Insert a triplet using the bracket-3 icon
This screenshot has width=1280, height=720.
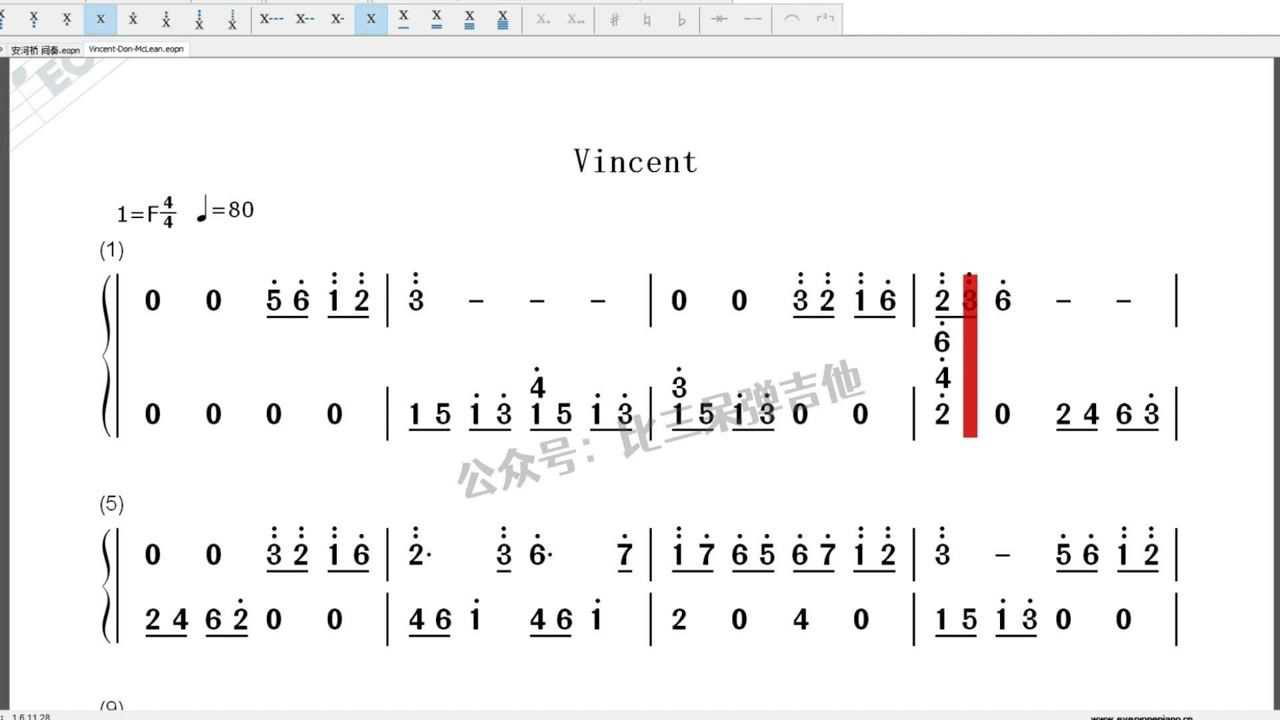pos(825,19)
